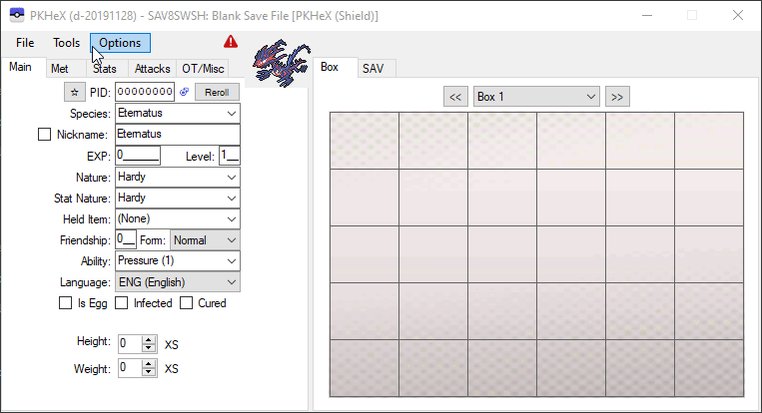Open the Form dropdown

(205, 240)
